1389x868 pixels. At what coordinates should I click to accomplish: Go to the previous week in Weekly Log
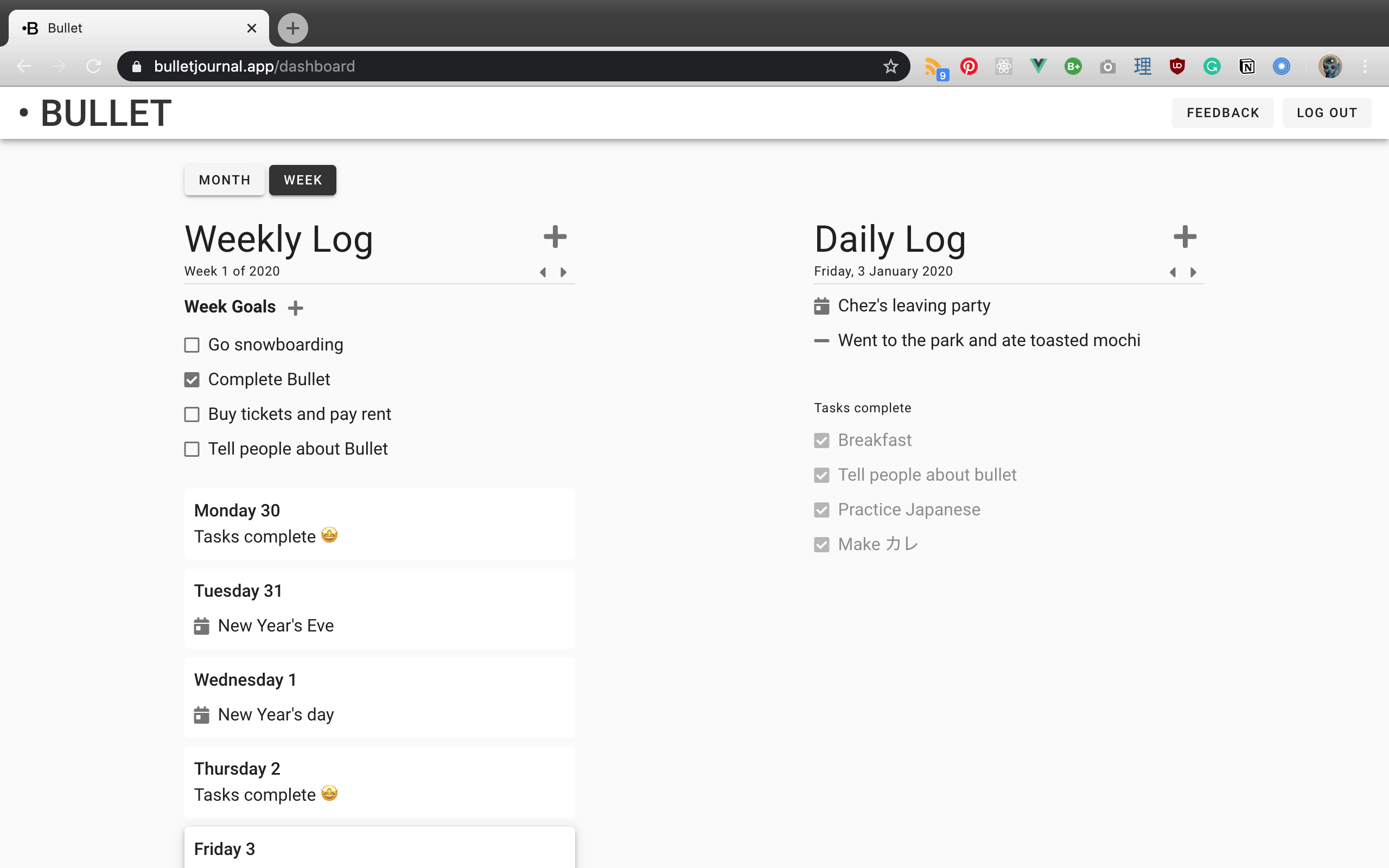tap(543, 272)
